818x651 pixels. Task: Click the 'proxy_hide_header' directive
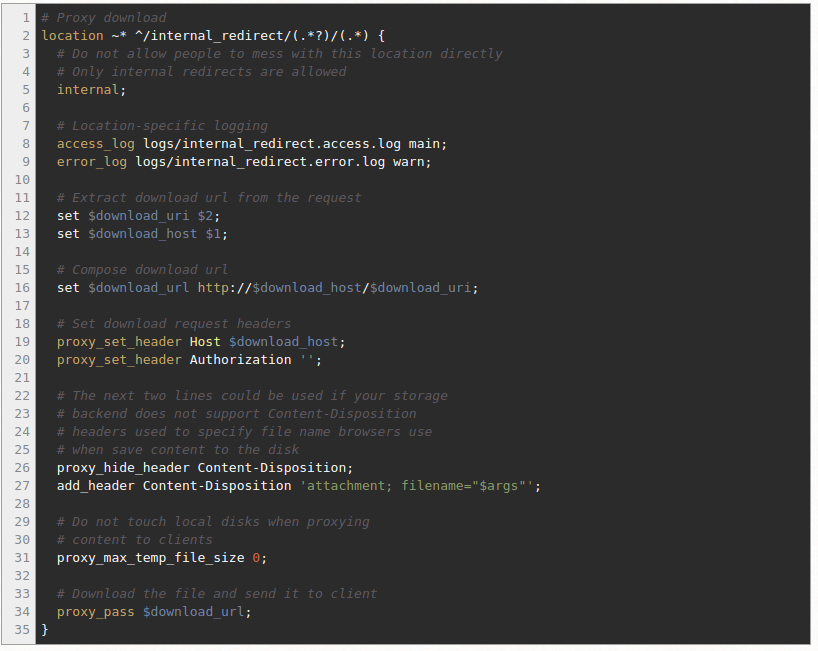(123, 468)
